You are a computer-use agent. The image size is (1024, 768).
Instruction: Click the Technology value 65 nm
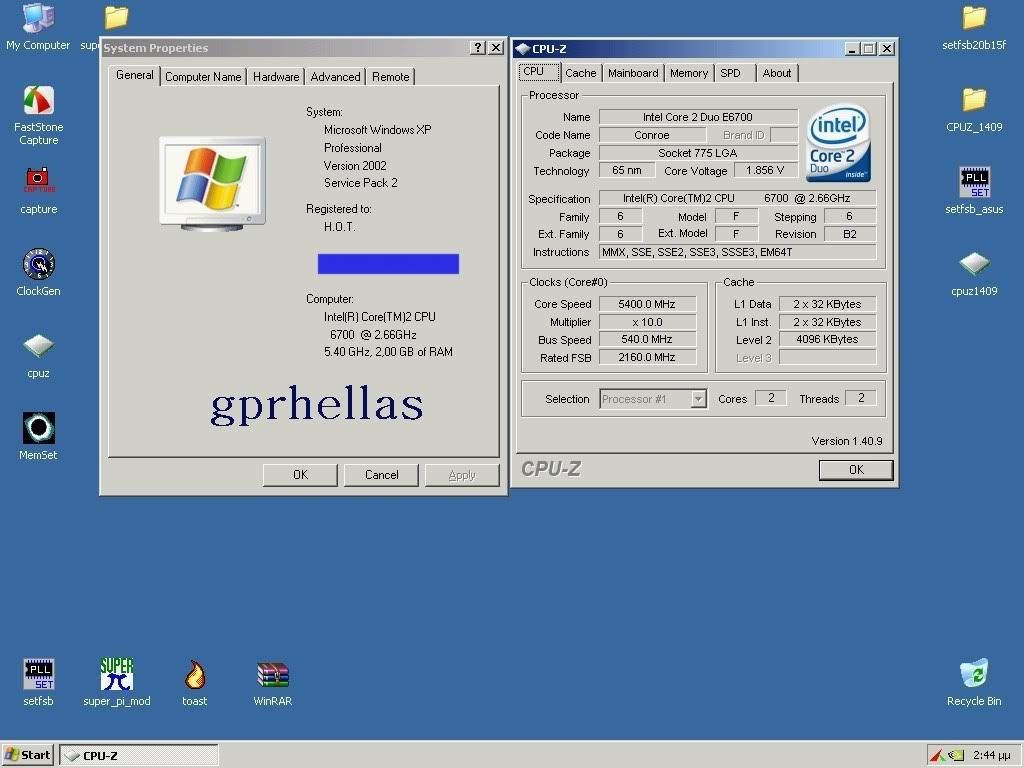click(627, 170)
